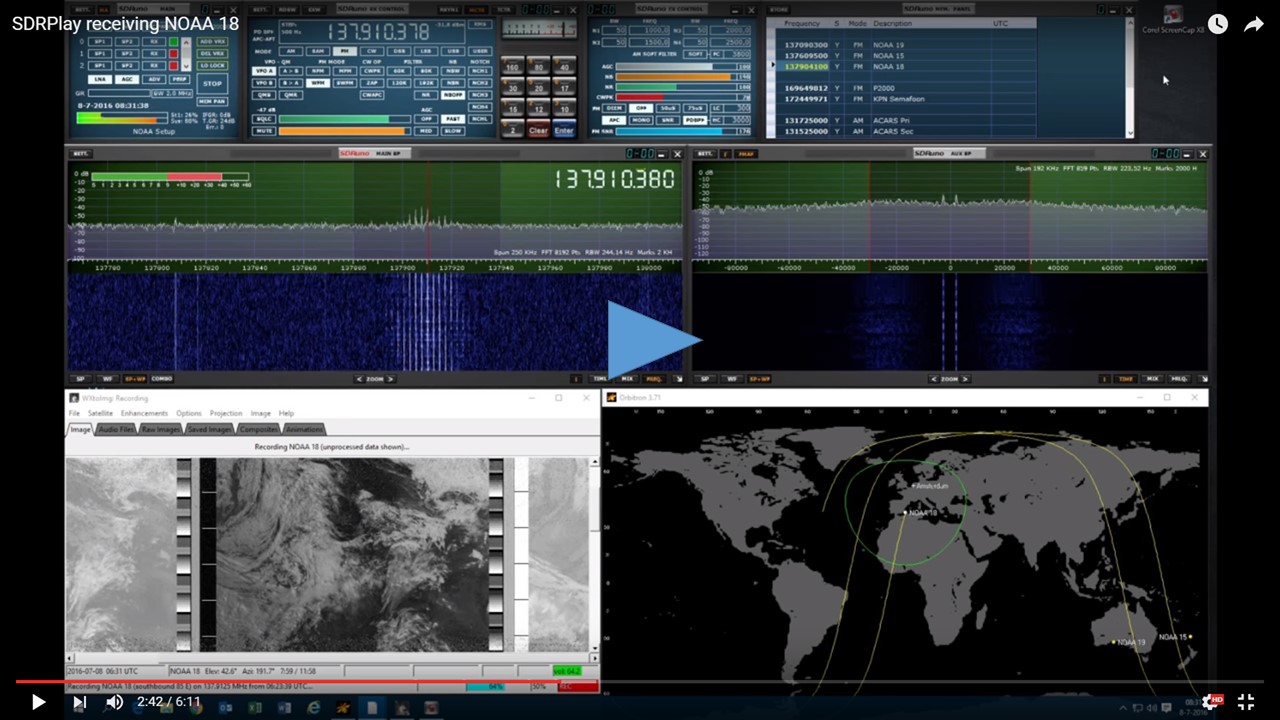Open MEM PAN from the SDRuno Main panel
Viewport: 1280px width, 720px height.
point(212,101)
